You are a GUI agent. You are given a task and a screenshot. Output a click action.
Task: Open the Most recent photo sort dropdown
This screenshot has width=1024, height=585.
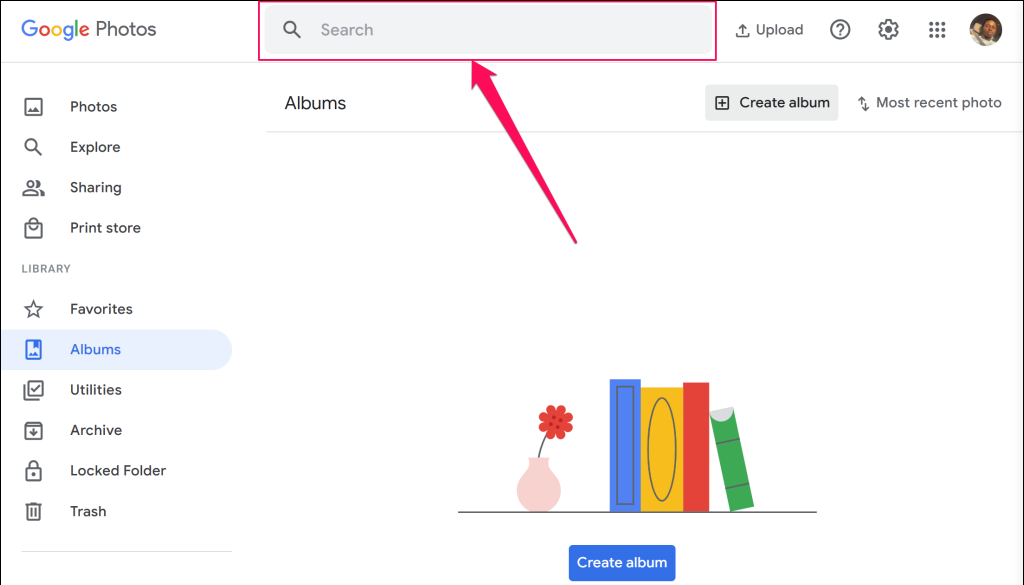pos(929,103)
